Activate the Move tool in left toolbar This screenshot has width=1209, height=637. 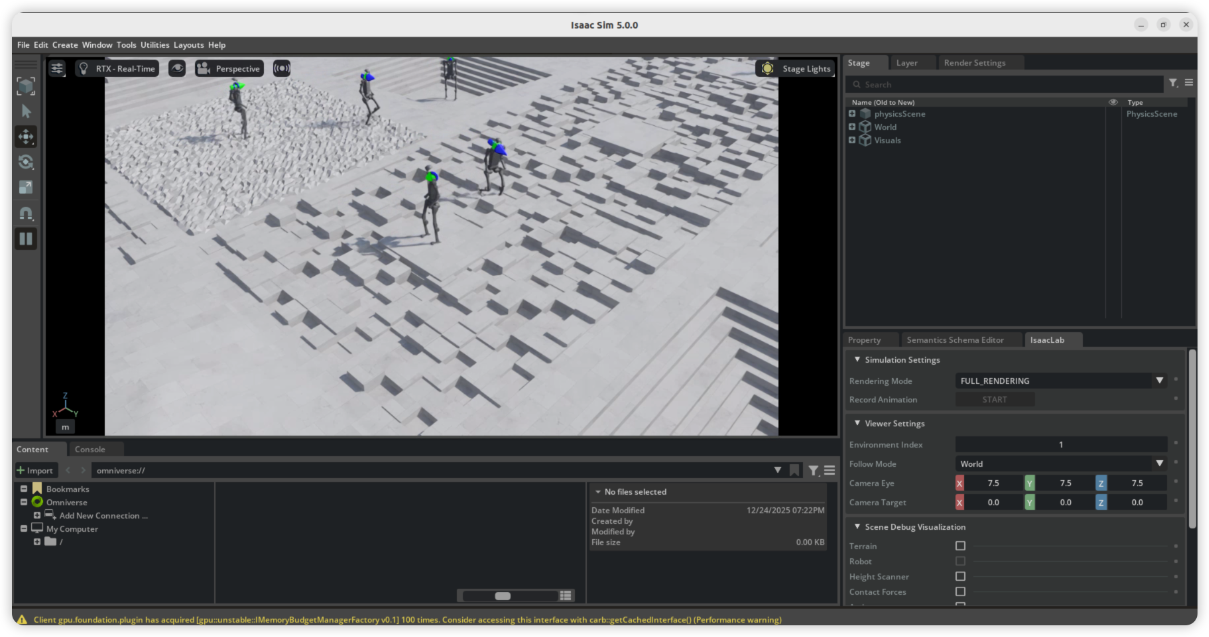(x=26, y=137)
